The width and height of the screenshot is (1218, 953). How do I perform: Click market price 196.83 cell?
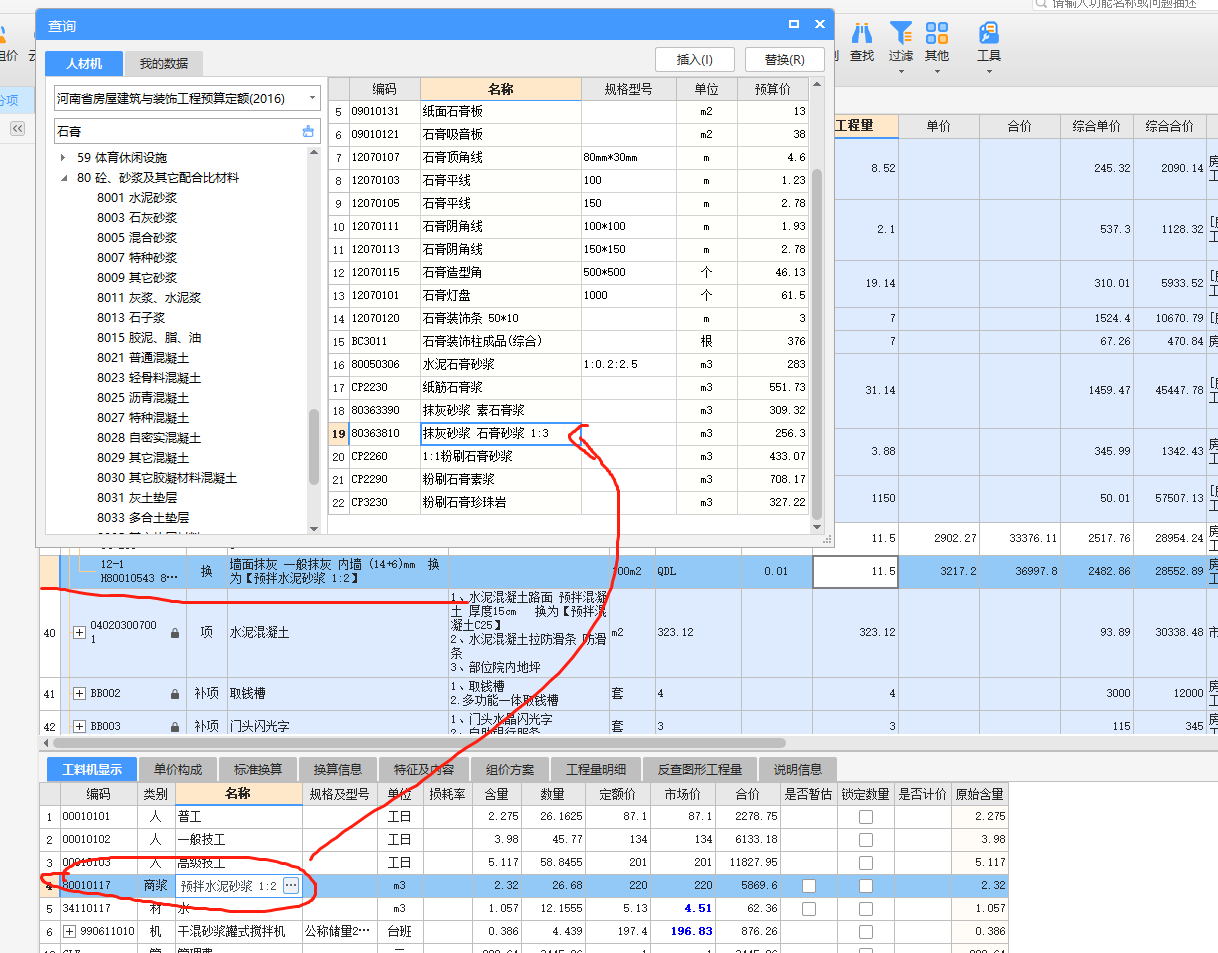(682, 931)
